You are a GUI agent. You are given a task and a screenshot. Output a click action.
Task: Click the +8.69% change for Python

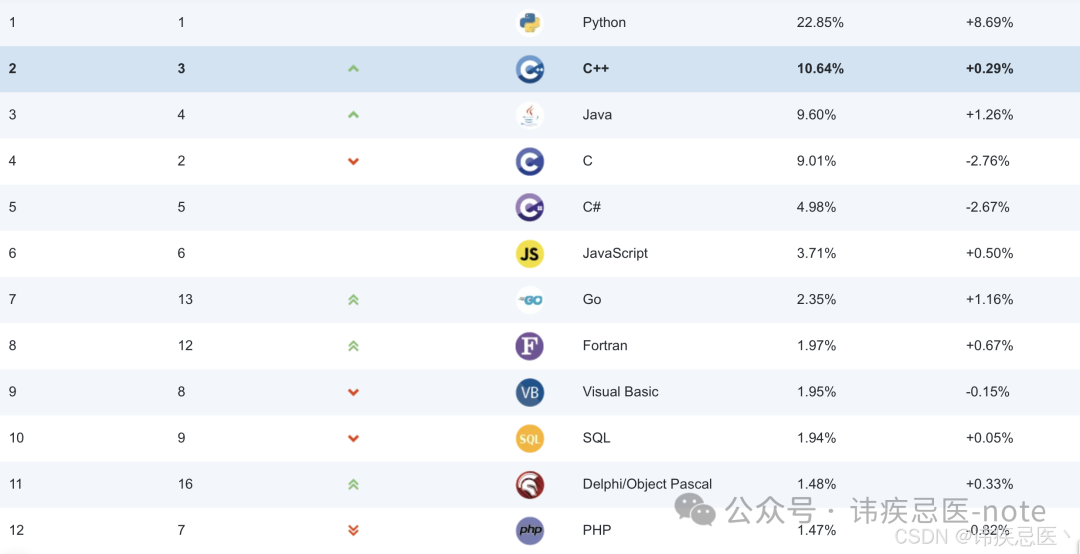[x=989, y=23]
